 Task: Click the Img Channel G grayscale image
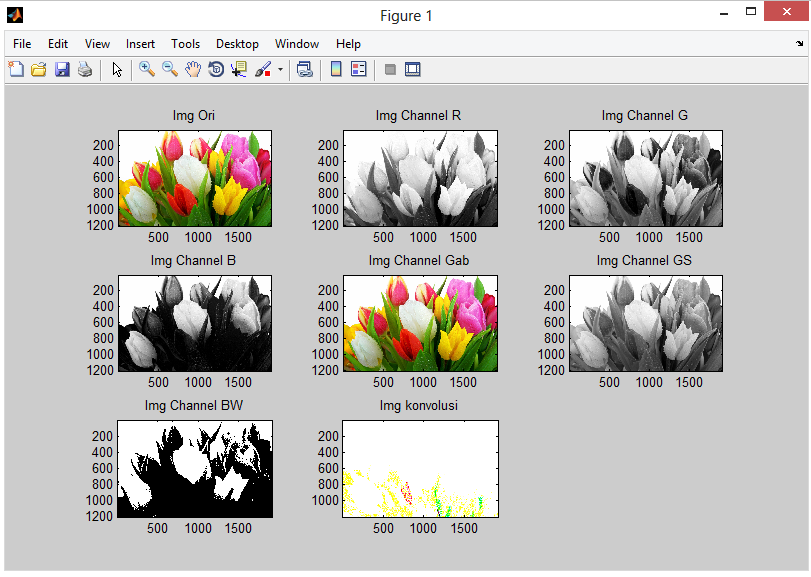[x=646, y=178]
